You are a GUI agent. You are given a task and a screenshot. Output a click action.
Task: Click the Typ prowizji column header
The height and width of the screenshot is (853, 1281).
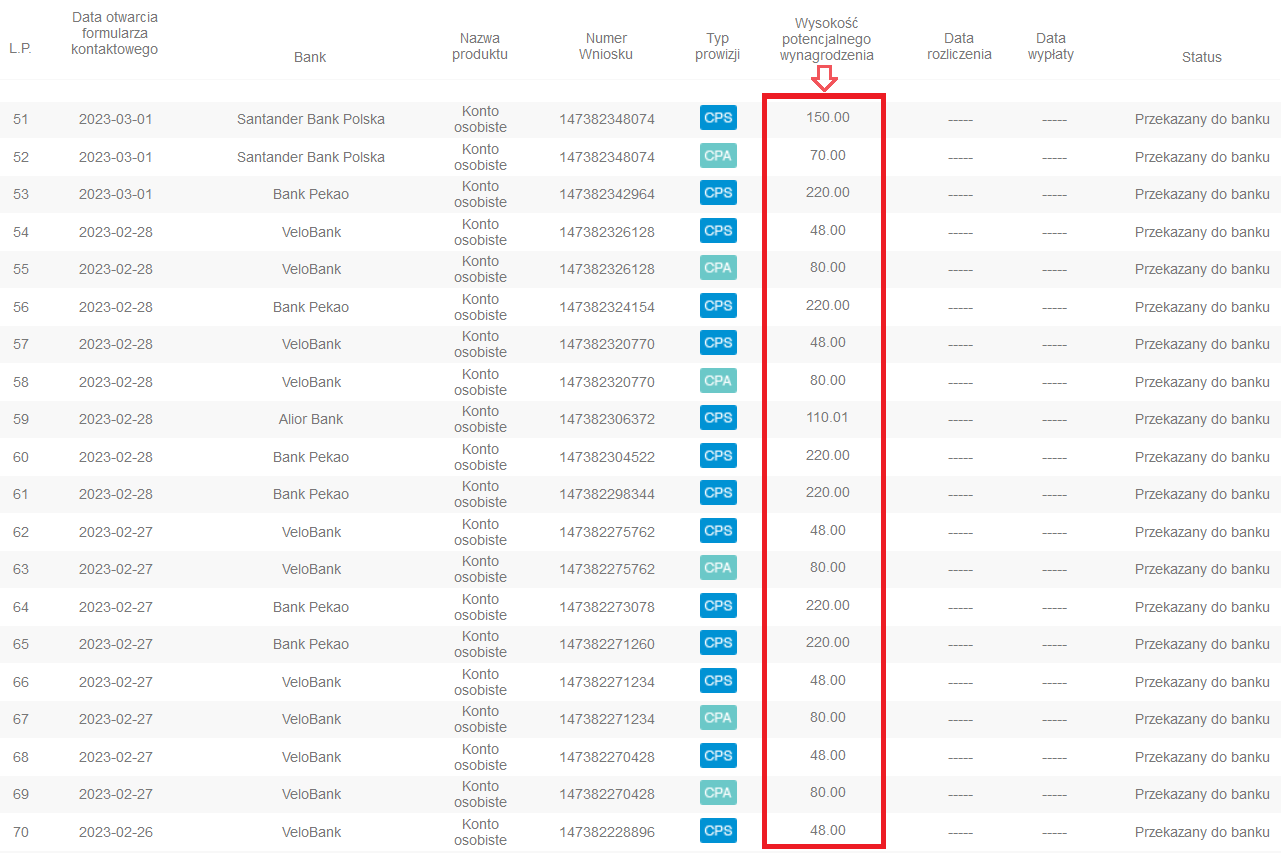coord(717,46)
